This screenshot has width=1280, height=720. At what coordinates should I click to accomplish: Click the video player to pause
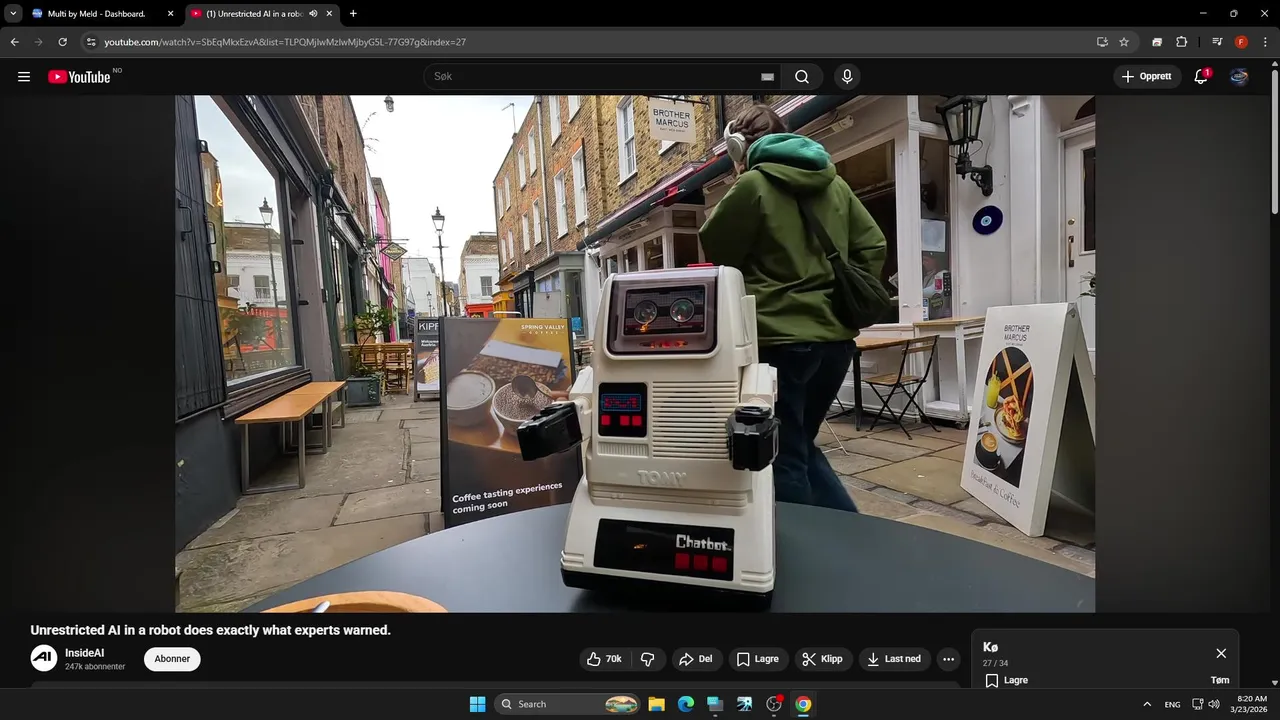tap(635, 354)
